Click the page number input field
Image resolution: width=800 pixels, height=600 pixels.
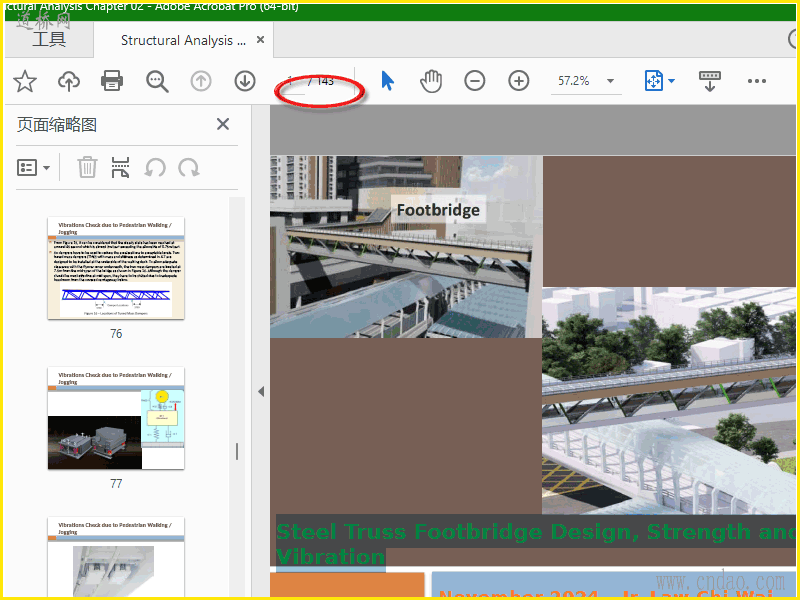(290, 81)
